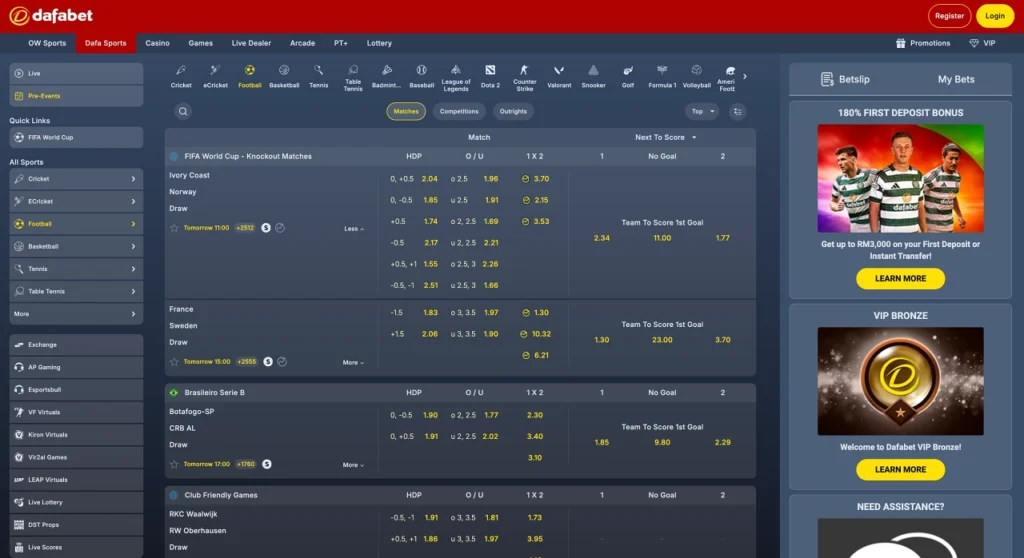Switch to the Competitions tab

point(459,112)
